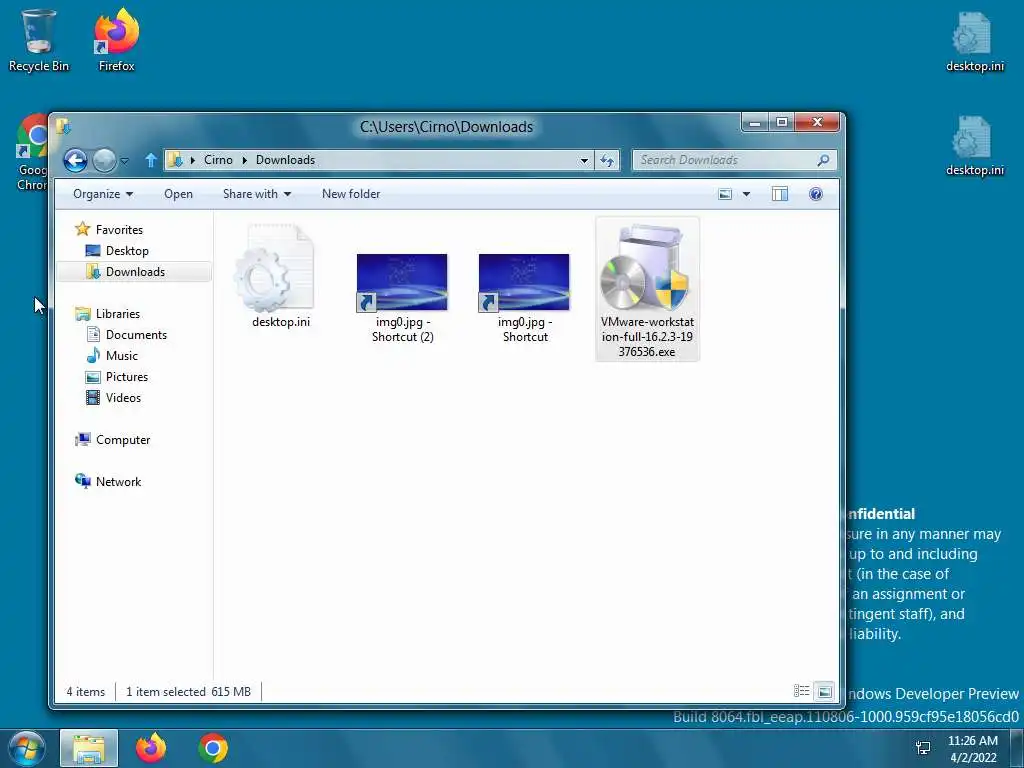The width and height of the screenshot is (1024, 768).
Task: Launch Firefox from the taskbar
Action: click(151, 748)
